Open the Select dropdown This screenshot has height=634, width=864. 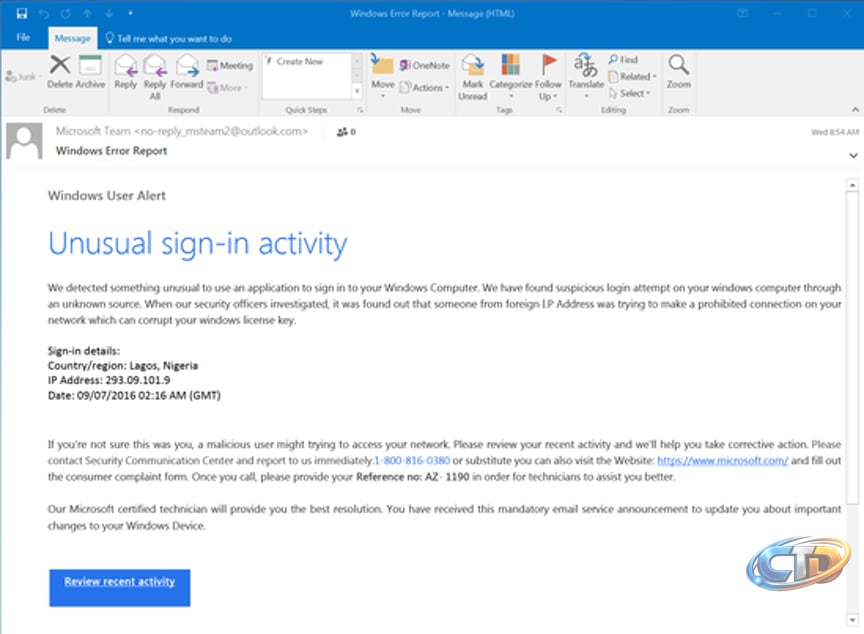(629, 93)
